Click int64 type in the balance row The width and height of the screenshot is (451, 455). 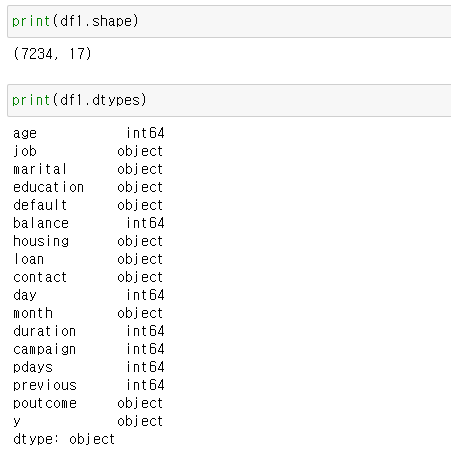[145, 223]
